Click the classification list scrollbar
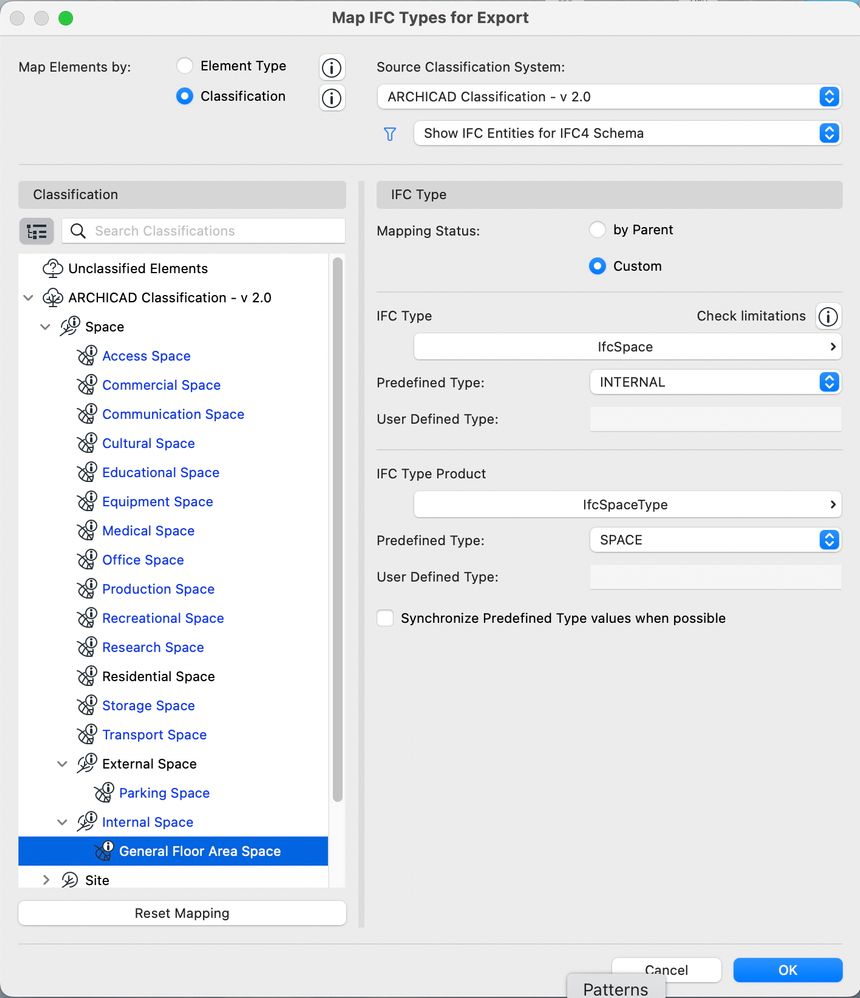The image size is (860, 998). tap(337, 530)
